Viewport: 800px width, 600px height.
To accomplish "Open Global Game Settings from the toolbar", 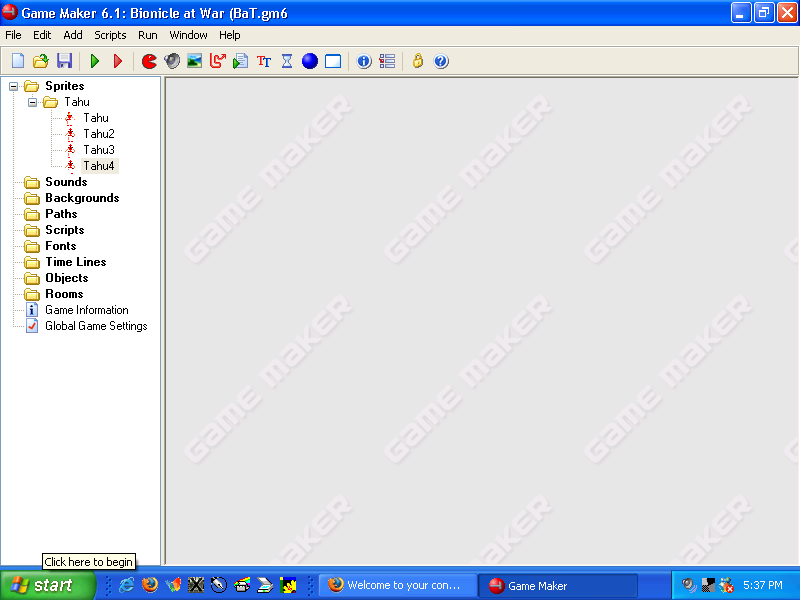I will 387,61.
